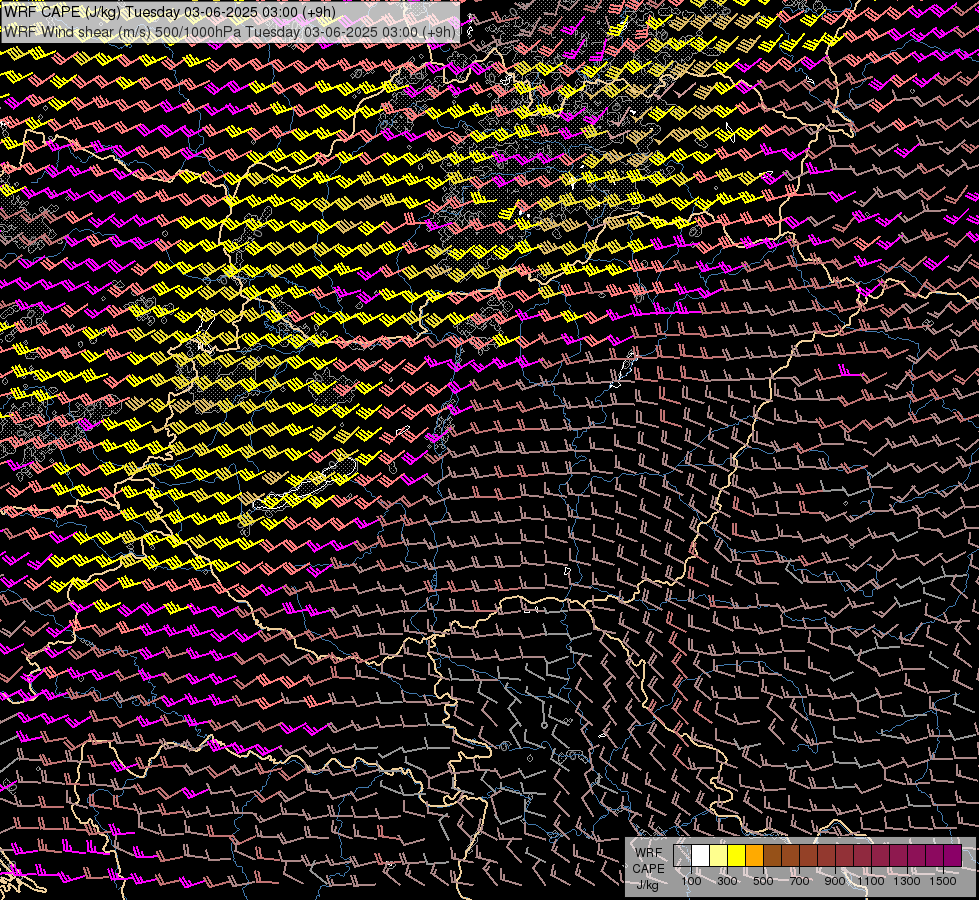This screenshot has width=979, height=900.
Task: Click the legend value '900'
Action: pos(835,881)
